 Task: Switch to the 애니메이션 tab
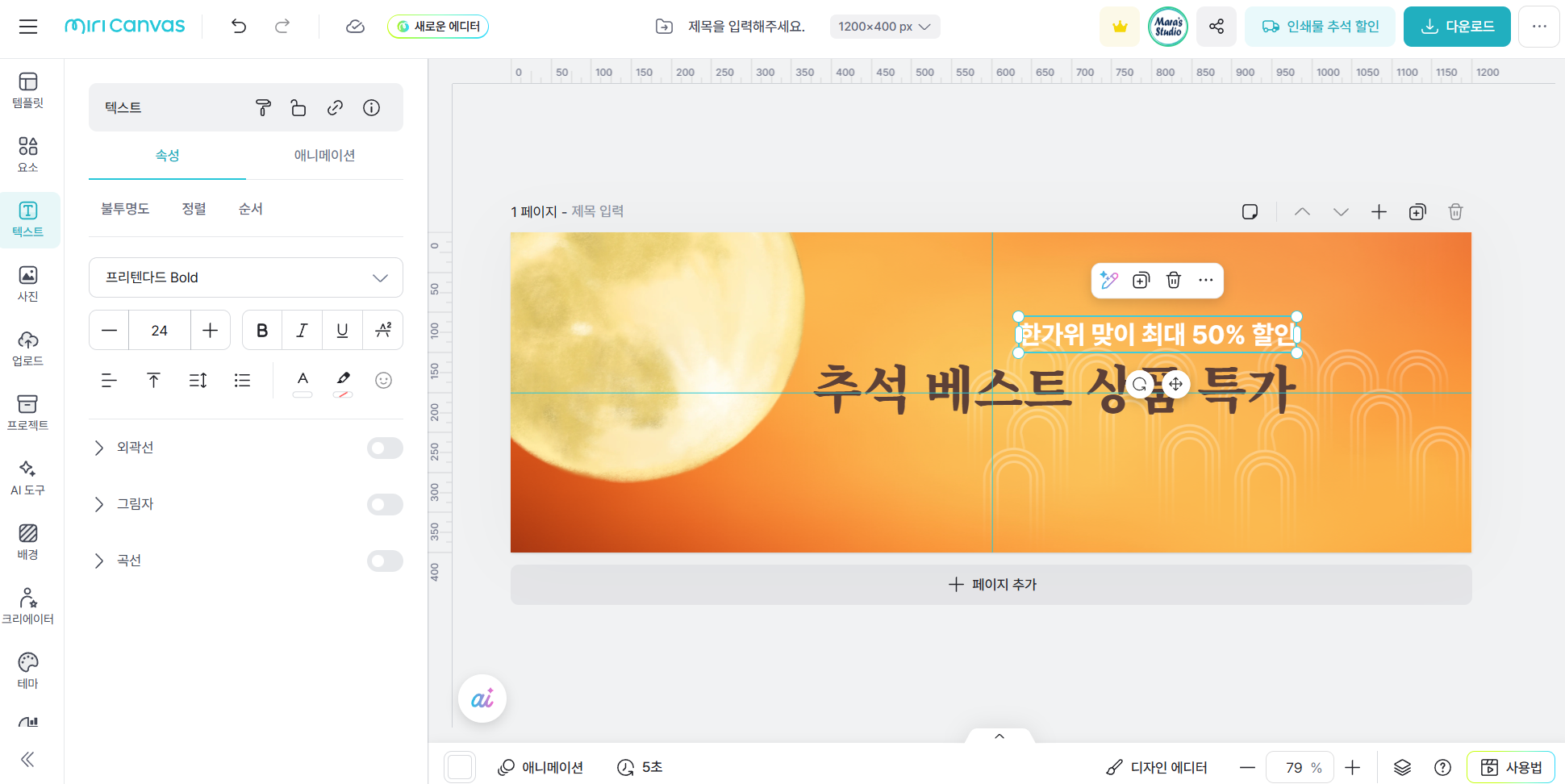click(x=326, y=155)
